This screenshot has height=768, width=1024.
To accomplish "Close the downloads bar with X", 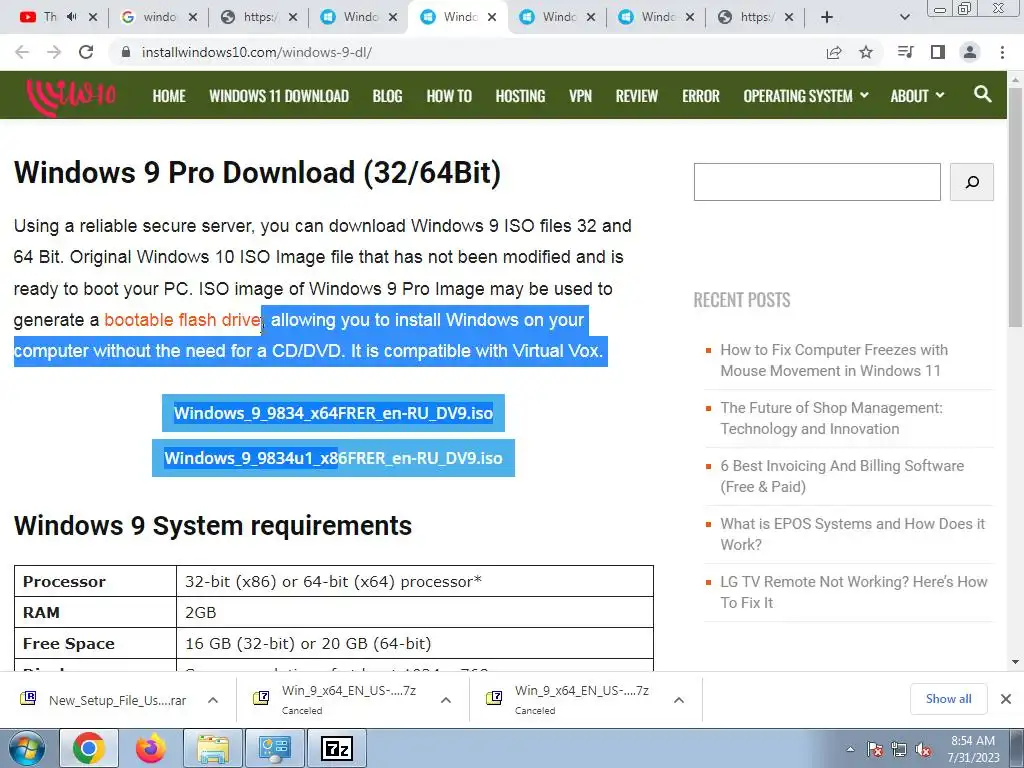I will 1006,699.
